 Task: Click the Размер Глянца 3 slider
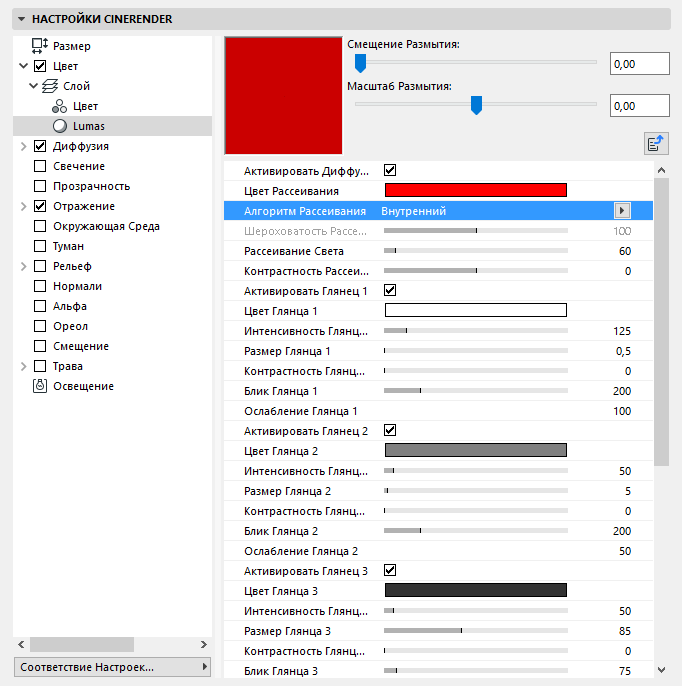476,630
